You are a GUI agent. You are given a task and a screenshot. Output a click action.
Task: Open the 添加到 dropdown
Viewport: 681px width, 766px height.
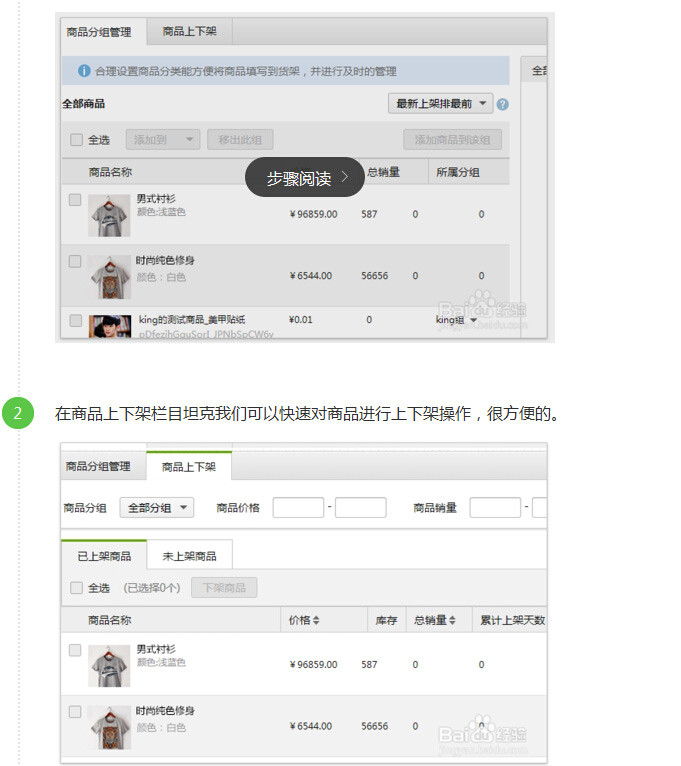click(162, 140)
